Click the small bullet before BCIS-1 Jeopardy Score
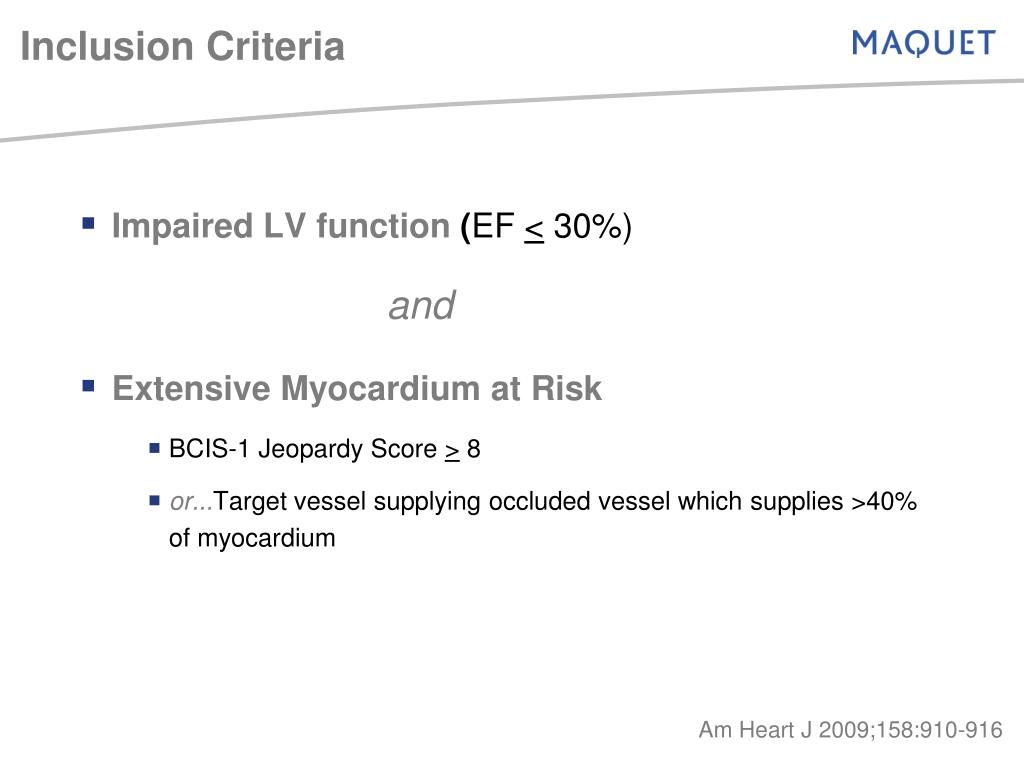This screenshot has width=1024, height=768. coord(154,448)
